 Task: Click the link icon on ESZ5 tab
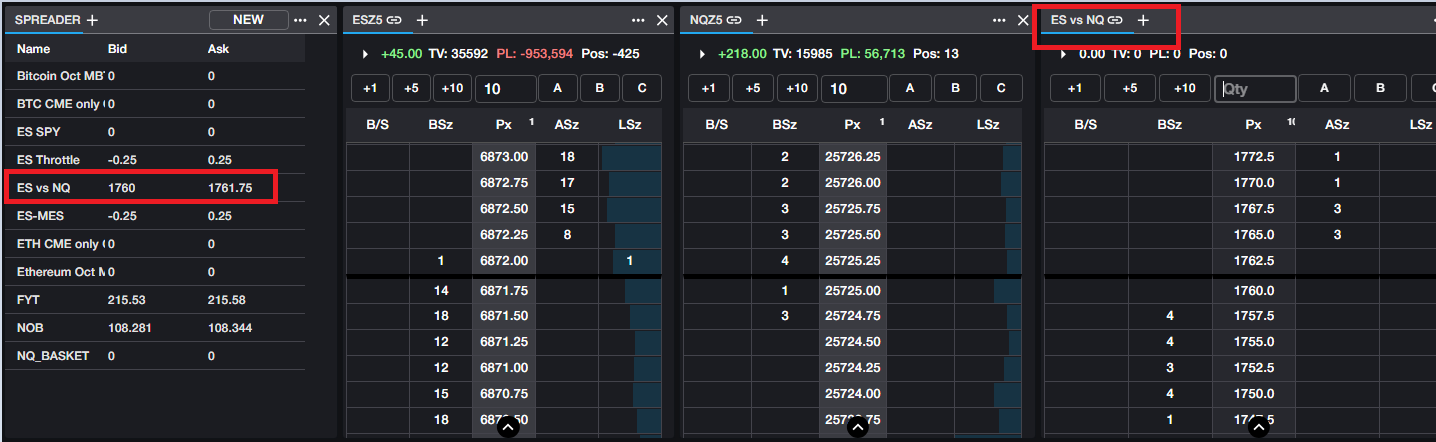click(395, 20)
